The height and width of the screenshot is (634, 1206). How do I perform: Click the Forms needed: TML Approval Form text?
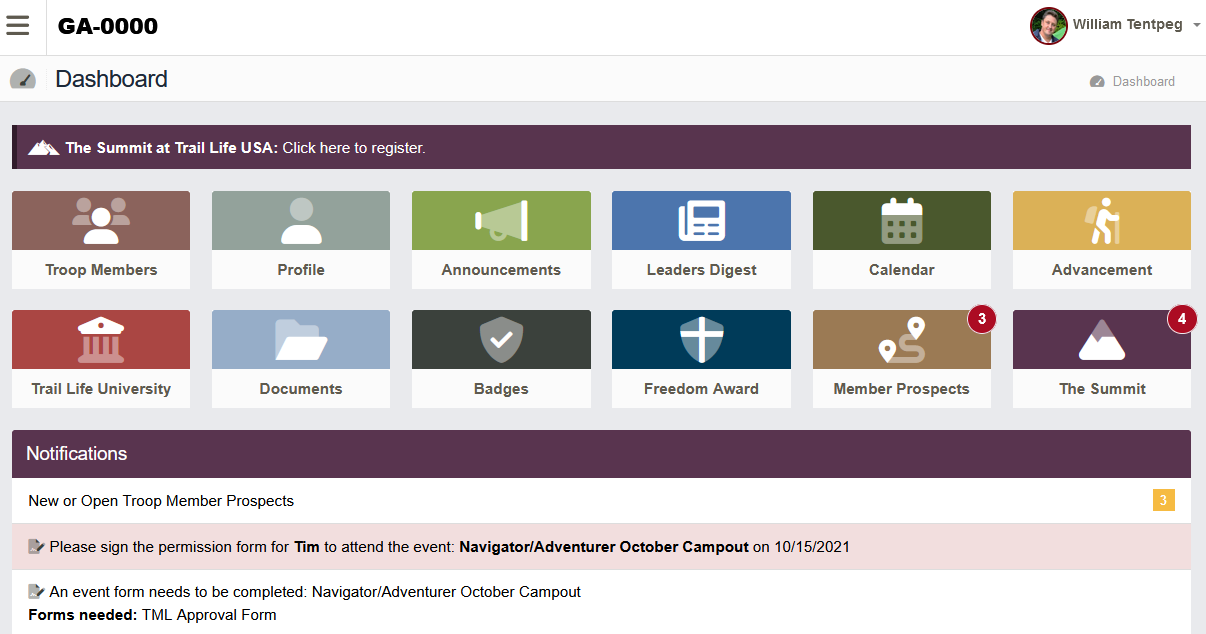(x=152, y=615)
